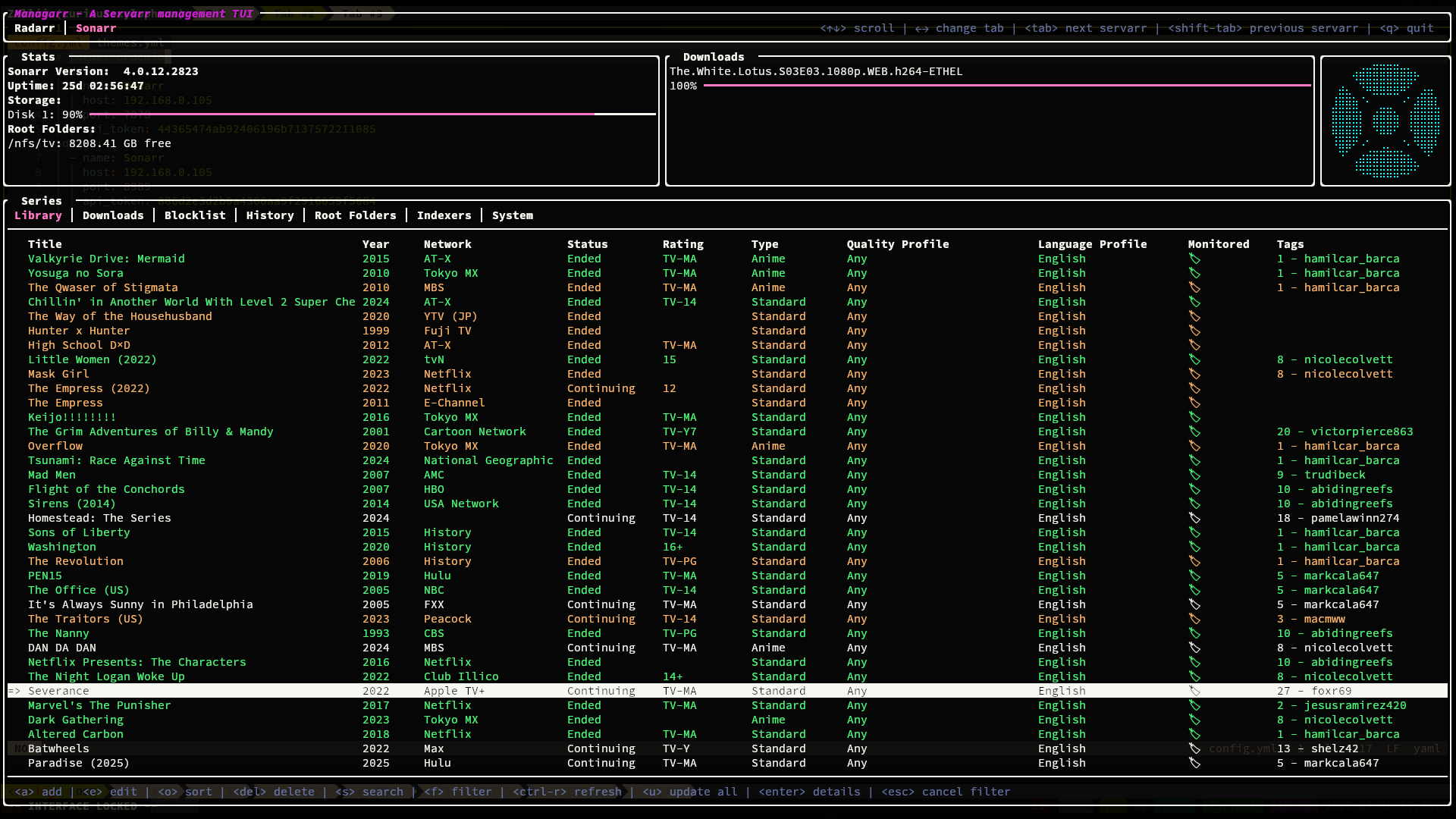Click monitored icon in Valkyrie Drive: Mermaid row
1456x819 pixels.
pos(1194,259)
